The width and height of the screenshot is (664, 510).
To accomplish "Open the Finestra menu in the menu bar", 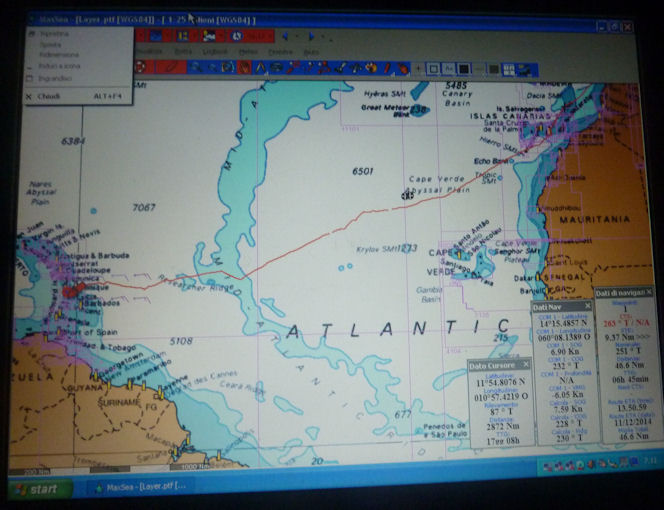I will click(280, 52).
